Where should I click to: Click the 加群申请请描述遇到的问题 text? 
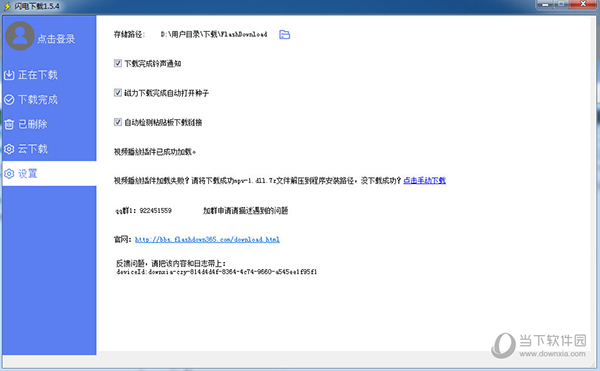(245, 210)
